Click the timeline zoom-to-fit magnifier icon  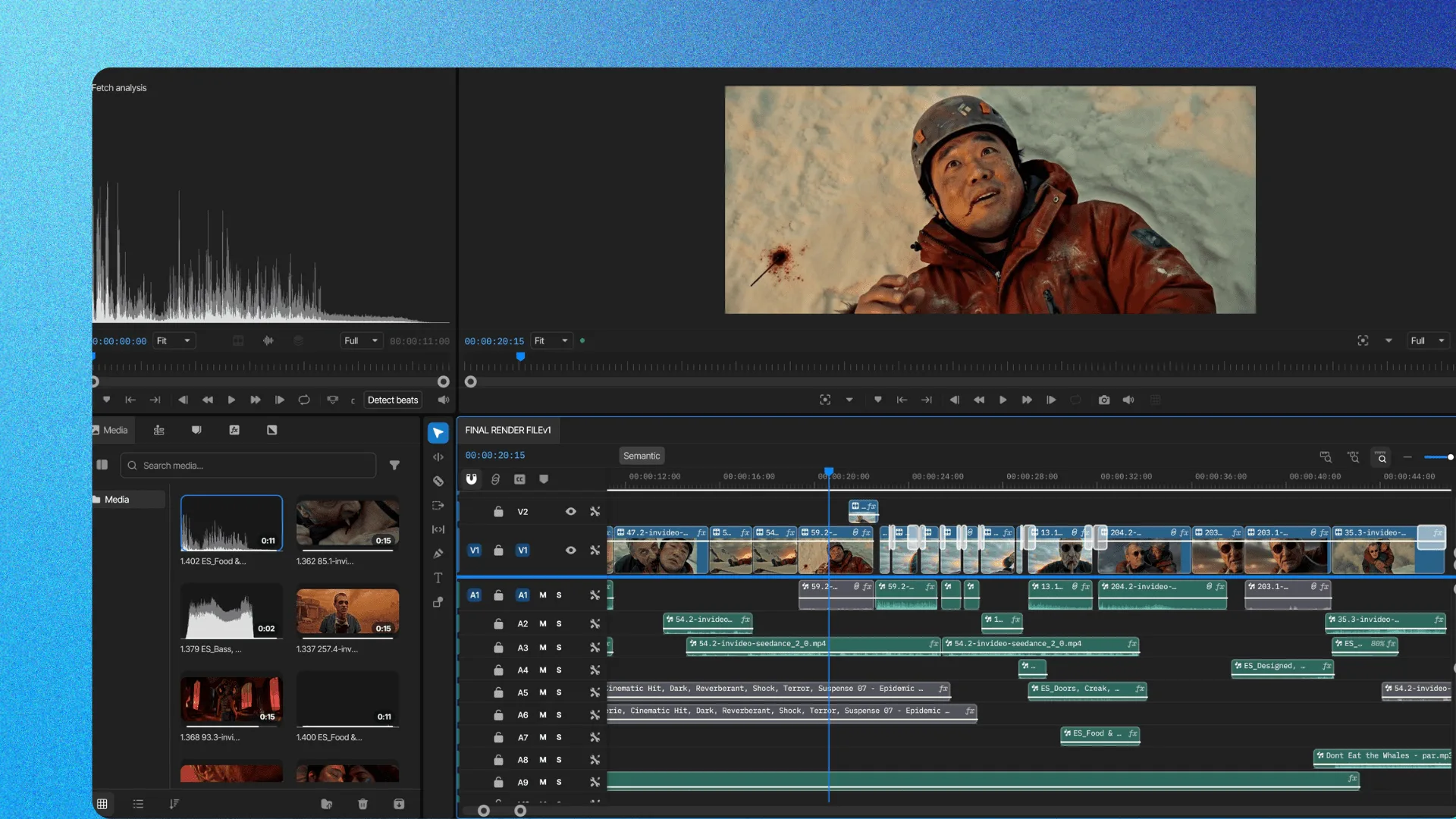(x=1382, y=457)
